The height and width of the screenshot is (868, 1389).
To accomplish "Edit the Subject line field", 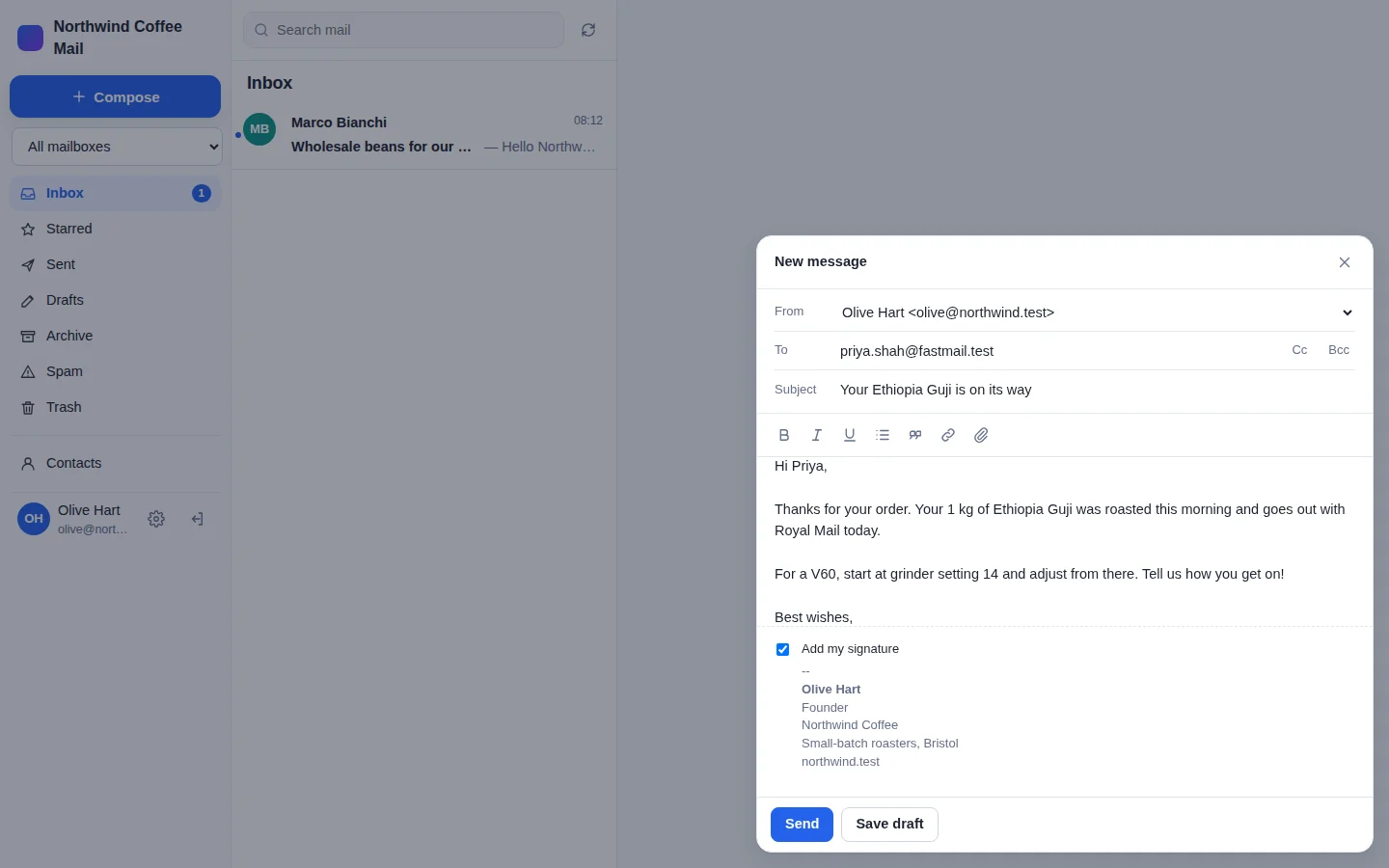I will pos(1097,390).
